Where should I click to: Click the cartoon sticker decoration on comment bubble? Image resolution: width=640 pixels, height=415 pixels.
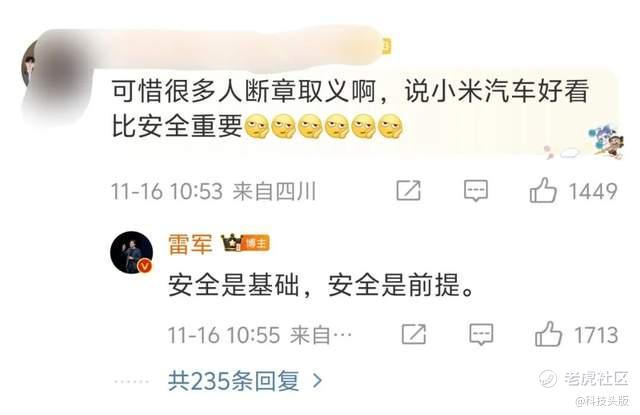(x=605, y=140)
